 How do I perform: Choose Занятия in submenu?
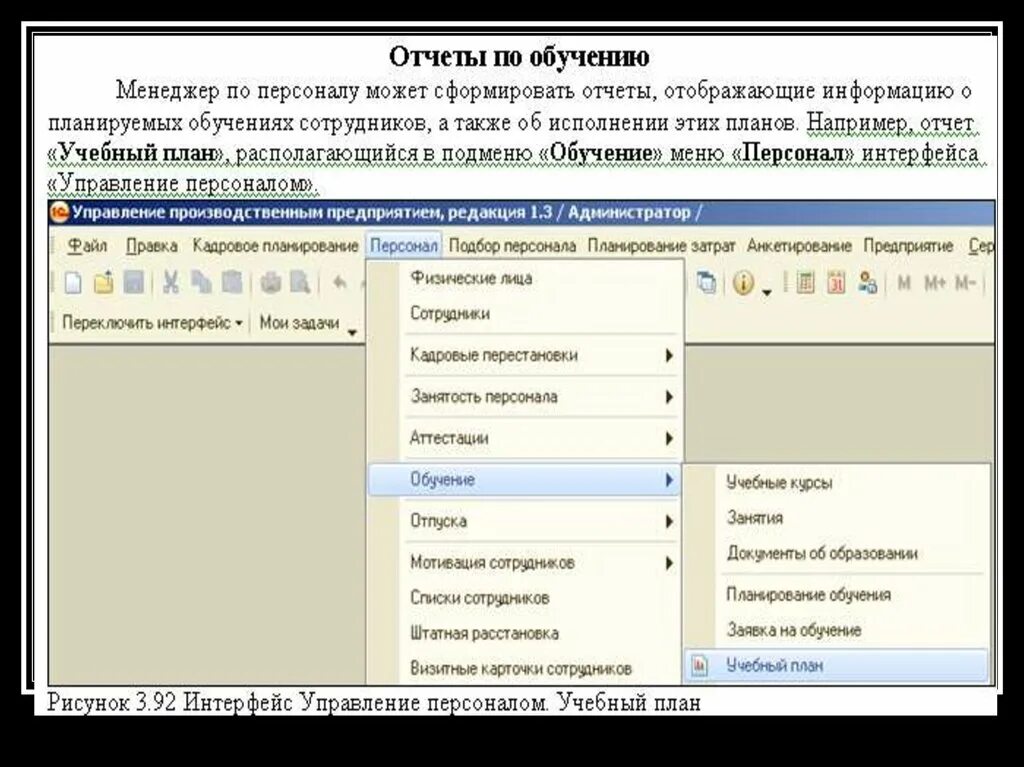click(x=837, y=518)
